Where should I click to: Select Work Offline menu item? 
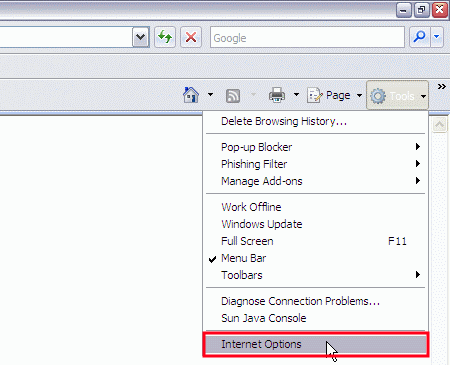click(x=315, y=207)
